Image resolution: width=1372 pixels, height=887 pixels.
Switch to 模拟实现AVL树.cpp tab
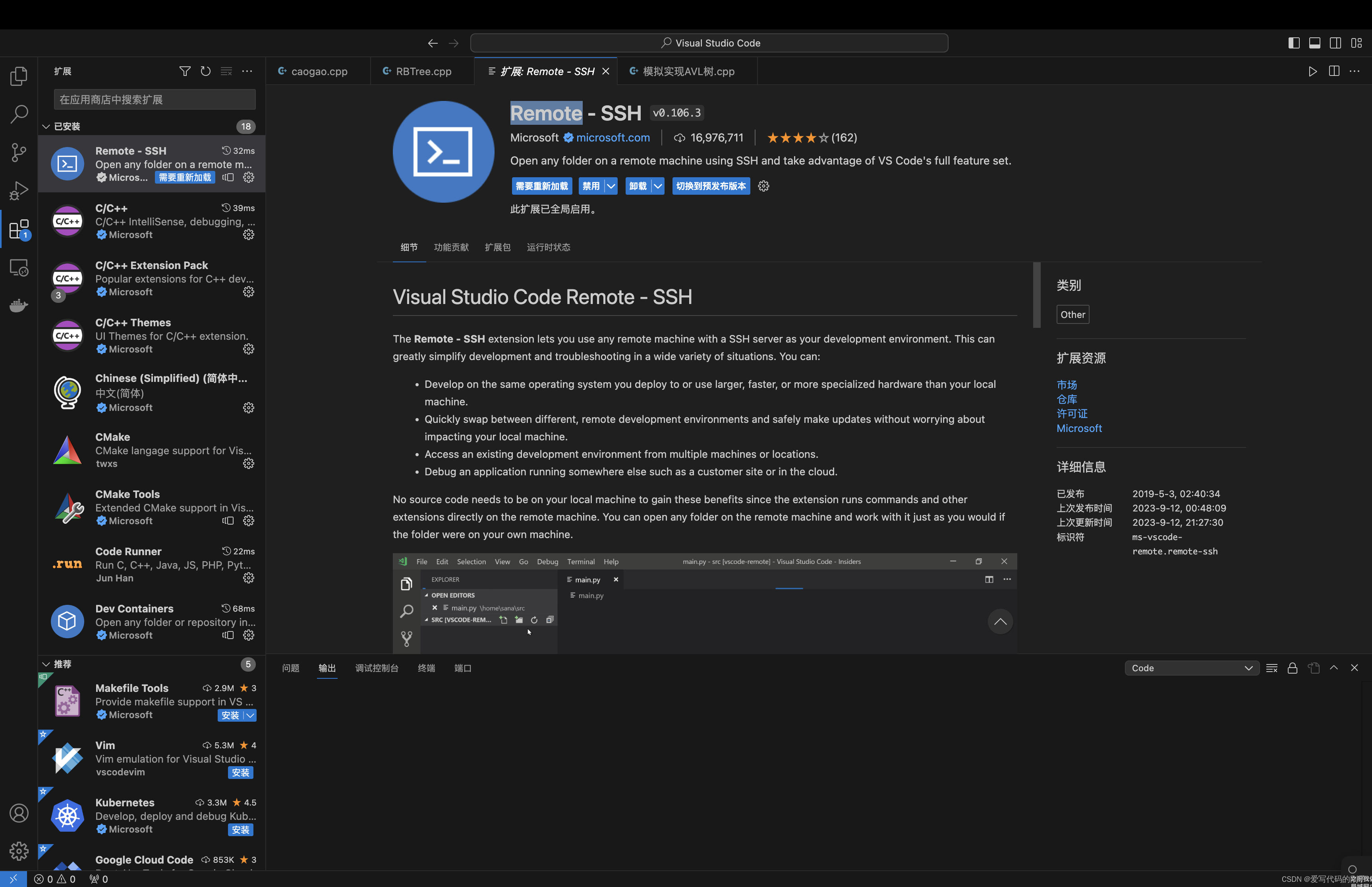coord(687,71)
